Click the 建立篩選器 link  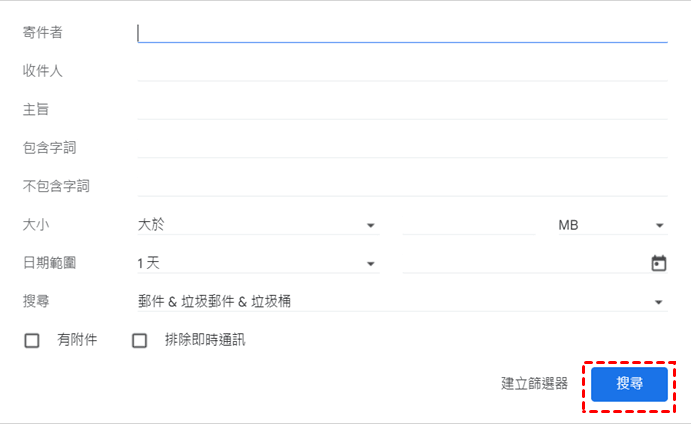534,383
